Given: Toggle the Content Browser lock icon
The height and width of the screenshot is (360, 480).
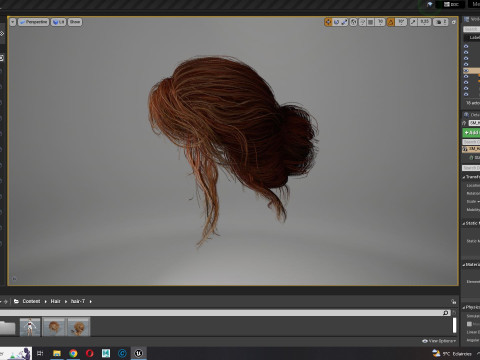Looking at the screenshot, I should click(x=453, y=301).
